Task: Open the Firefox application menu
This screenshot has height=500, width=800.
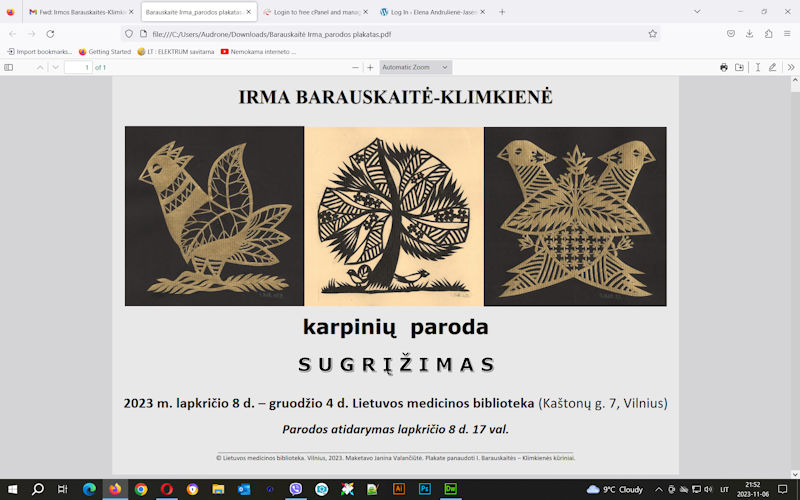Action: click(787, 34)
